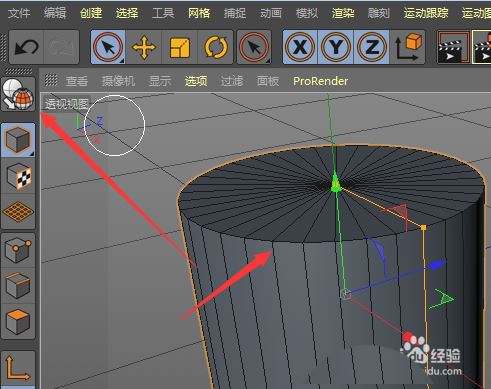Screen dimensions: 491x389
Task: Click the render view clapperboard icon
Action: point(453,47)
